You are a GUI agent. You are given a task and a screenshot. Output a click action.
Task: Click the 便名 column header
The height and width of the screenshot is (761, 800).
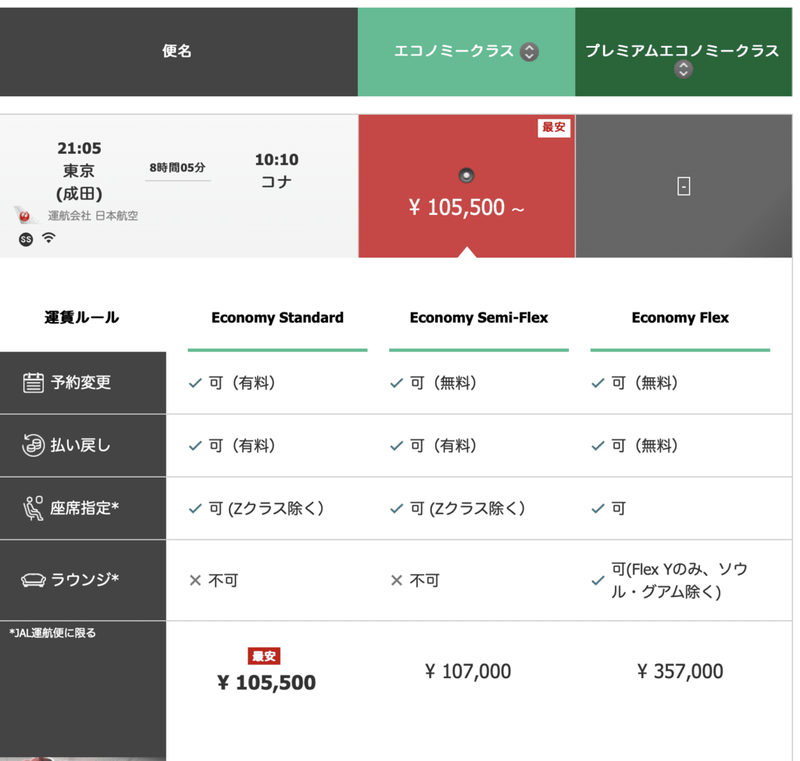pos(178,51)
